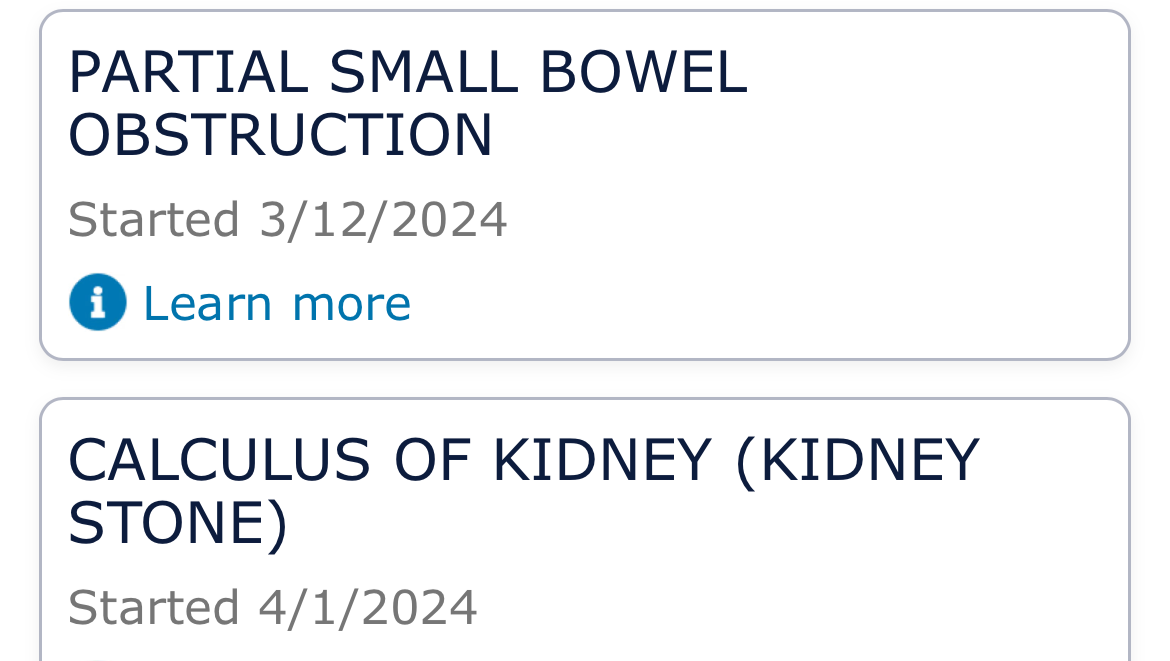Tap the word Started in the bowel card
The image size is (1170, 661).
[x=154, y=219]
